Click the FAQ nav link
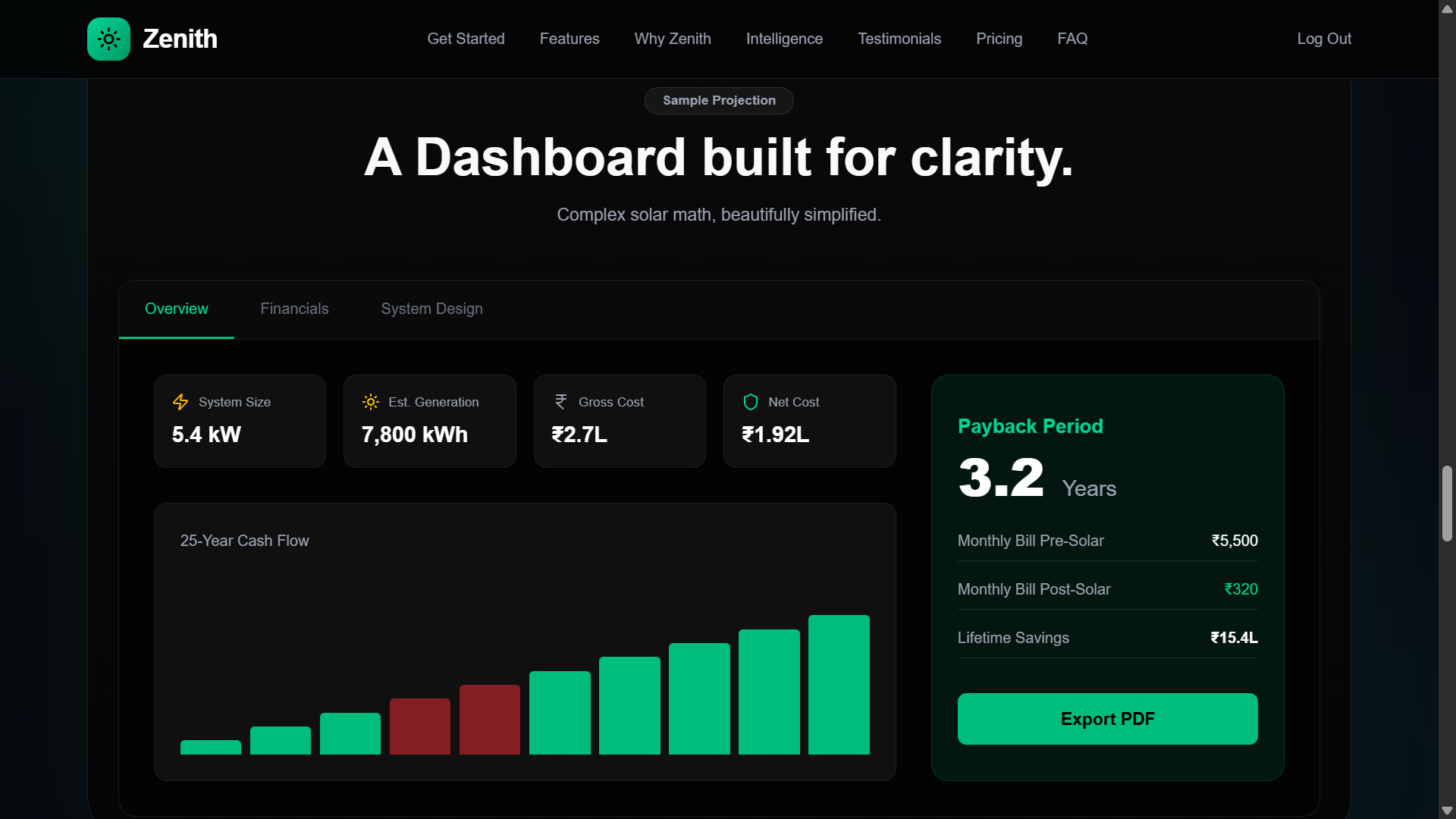1456x819 pixels. pos(1072,39)
